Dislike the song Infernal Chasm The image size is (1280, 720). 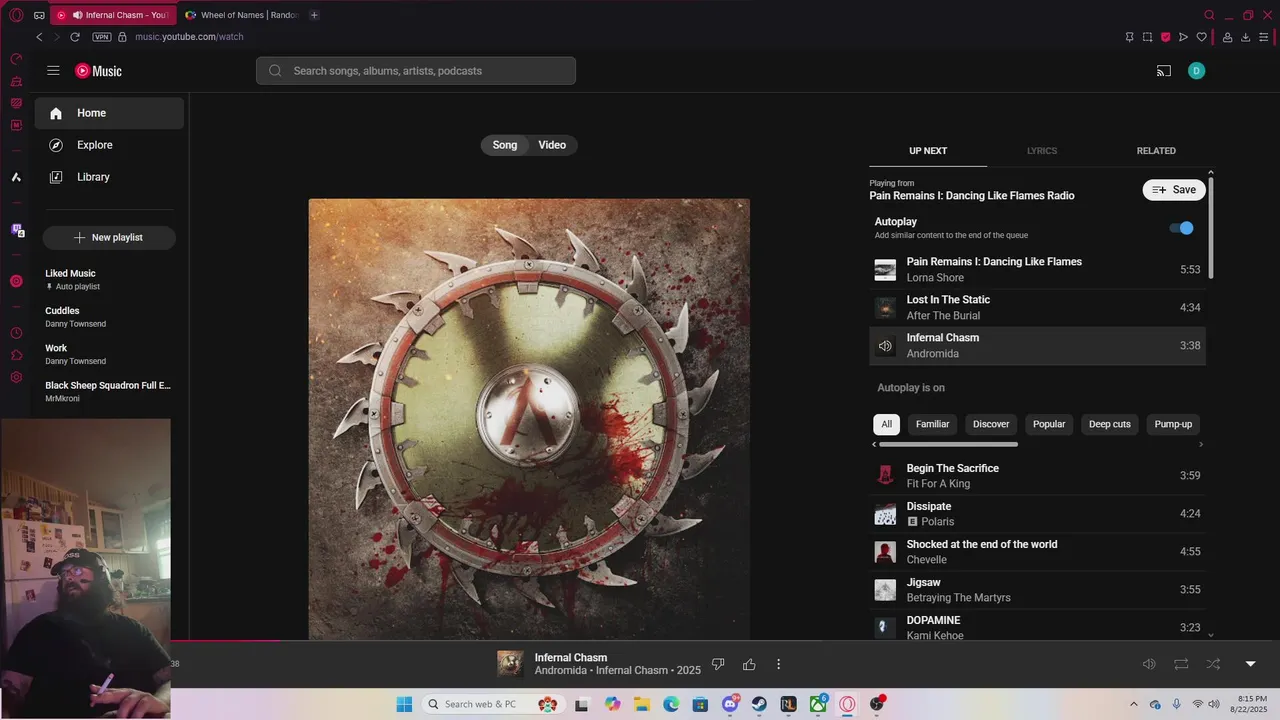click(718, 664)
